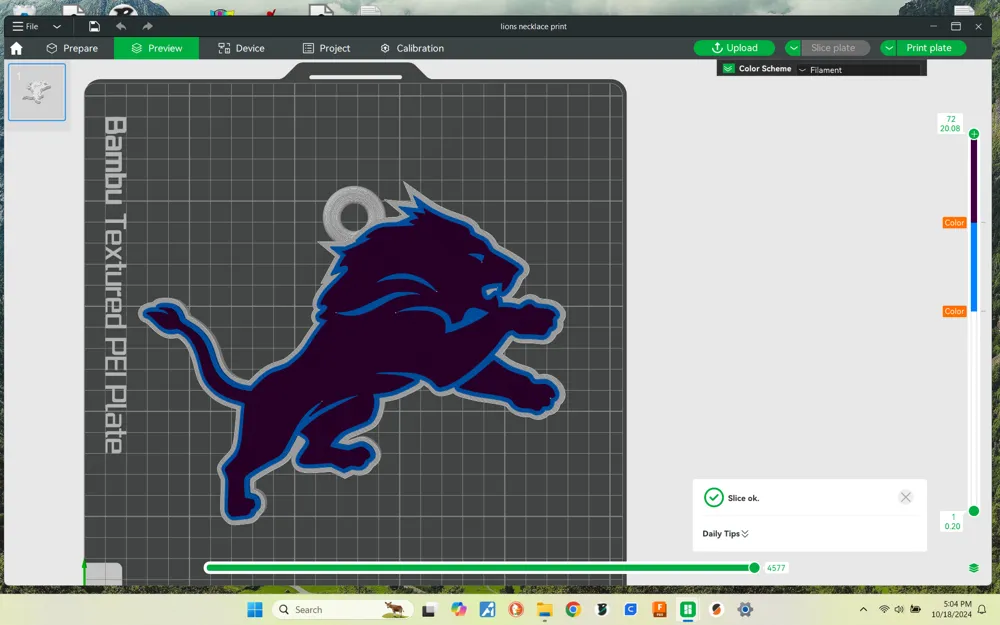Click the blue C app in taskbar
Screen dimensions: 1000x625
630,610
